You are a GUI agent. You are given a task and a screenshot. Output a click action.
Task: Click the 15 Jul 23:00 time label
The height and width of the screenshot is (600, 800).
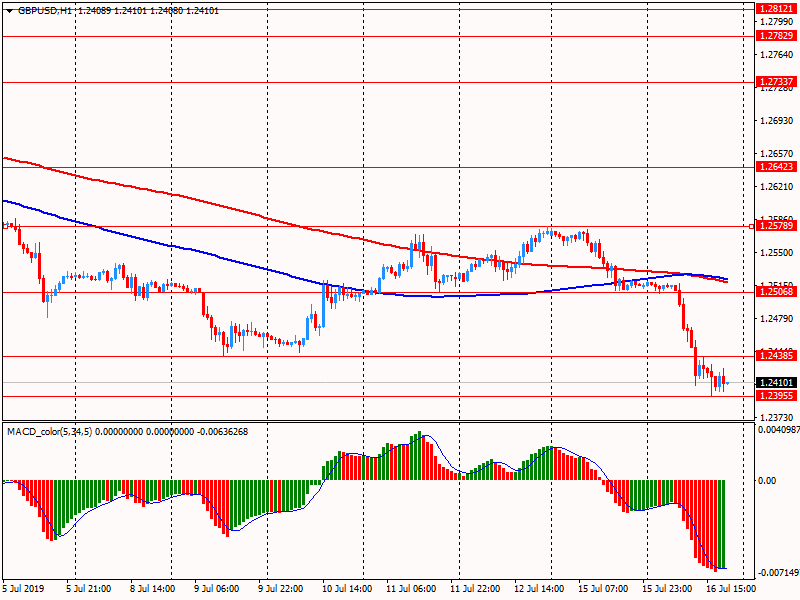point(667,589)
